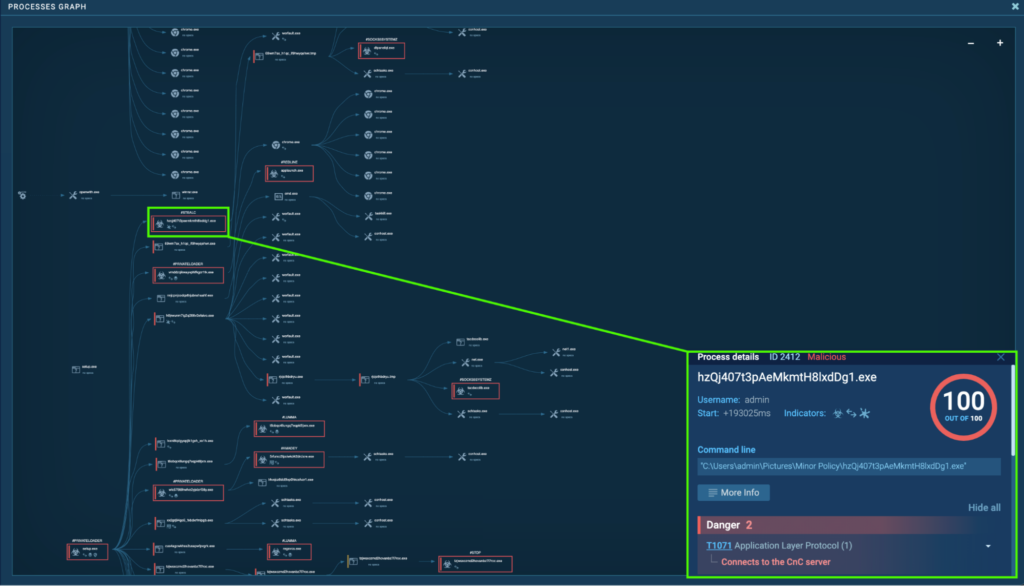Click the 100 out of 100 score circle
The height and width of the screenshot is (586, 1024).
[x=963, y=406]
